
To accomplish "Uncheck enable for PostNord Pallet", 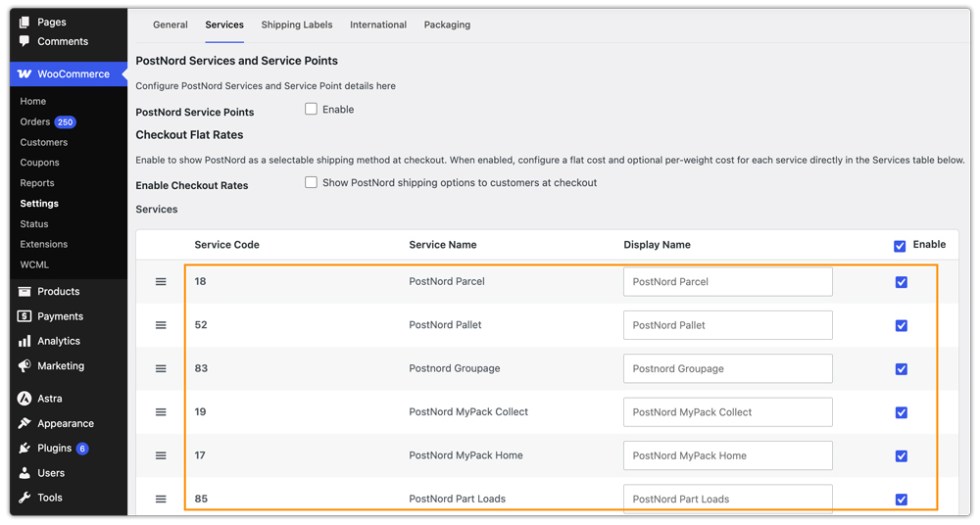I will click(901, 325).
